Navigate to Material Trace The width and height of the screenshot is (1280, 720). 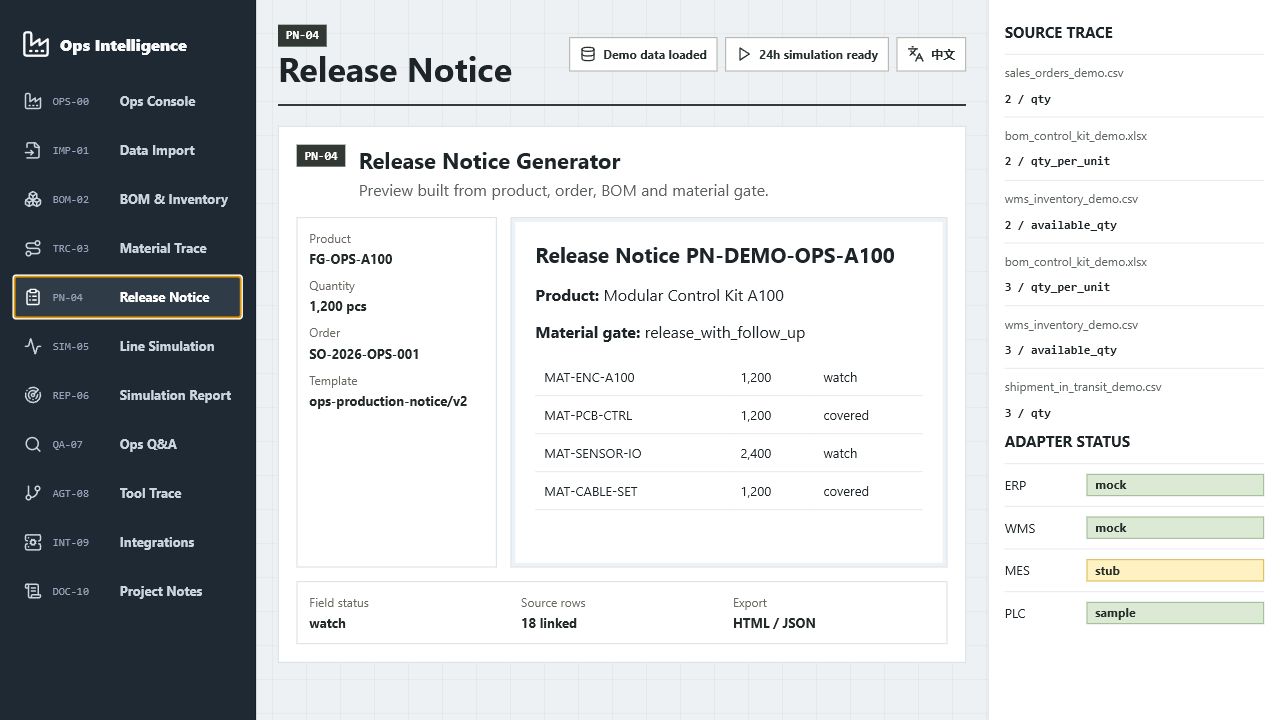128,248
